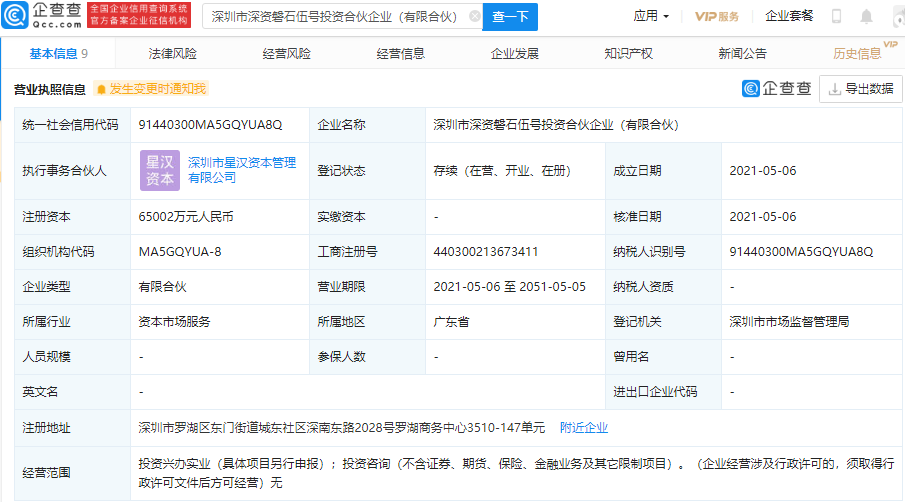Expand the 应用 dropdown menu
905x502 pixels.
651,16
